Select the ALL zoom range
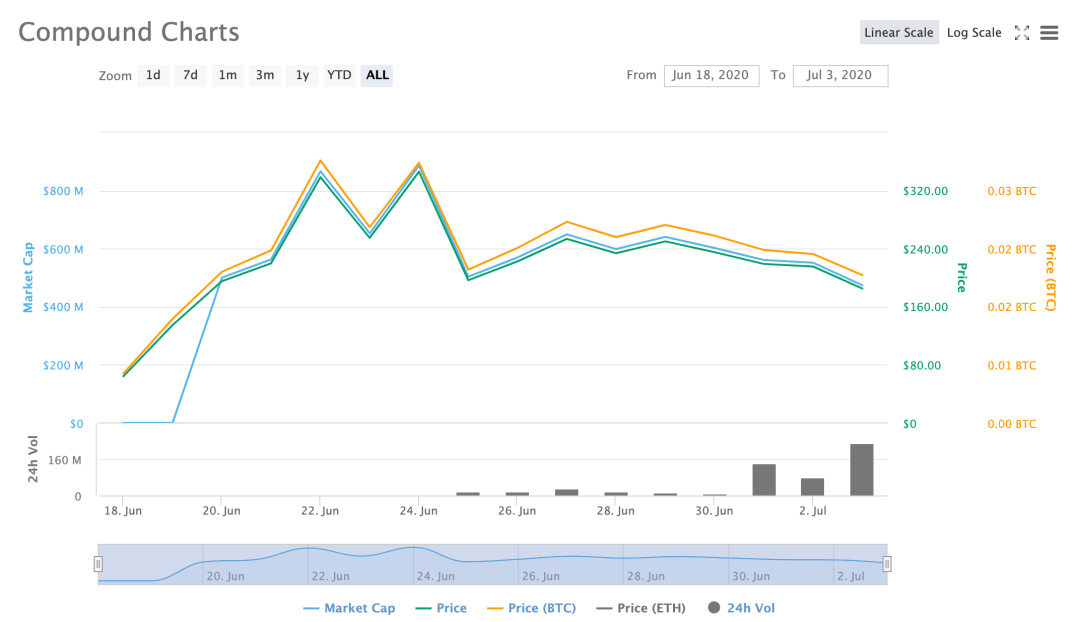The height and width of the screenshot is (622, 1080). coord(377,75)
